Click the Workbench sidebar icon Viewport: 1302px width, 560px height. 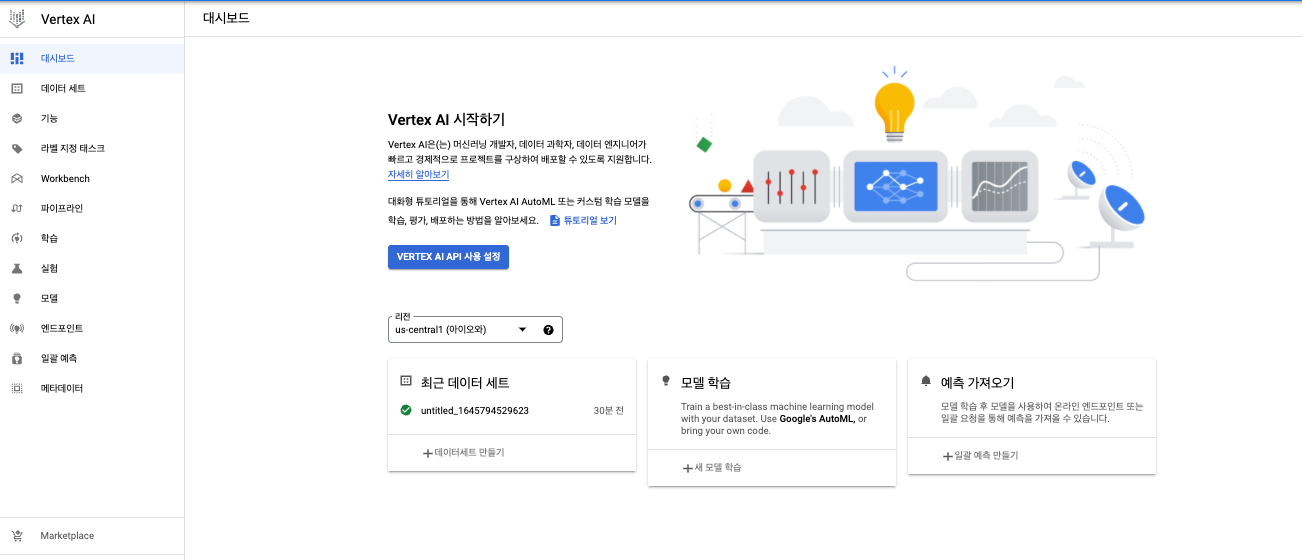coord(17,179)
